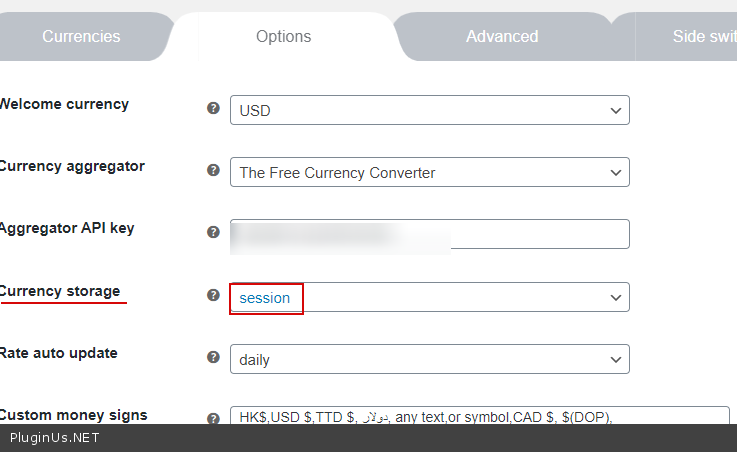The height and width of the screenshot is (452, 737).
Task: Click the Rate auto update label
Action: click(x=59, y=353)
